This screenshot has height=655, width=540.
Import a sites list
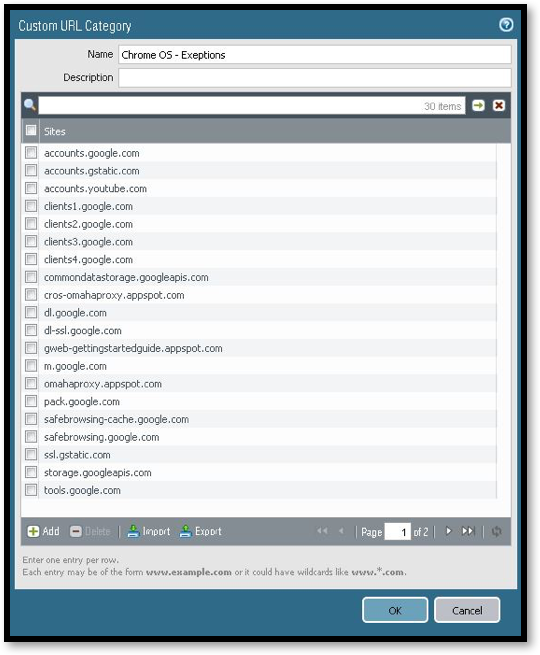click(x=149, y=531)
